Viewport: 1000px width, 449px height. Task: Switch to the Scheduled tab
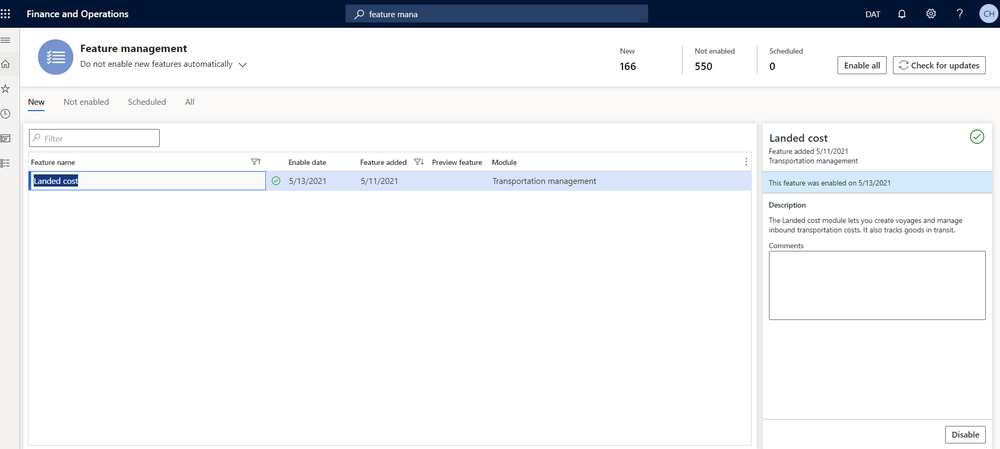coord(147,102)
